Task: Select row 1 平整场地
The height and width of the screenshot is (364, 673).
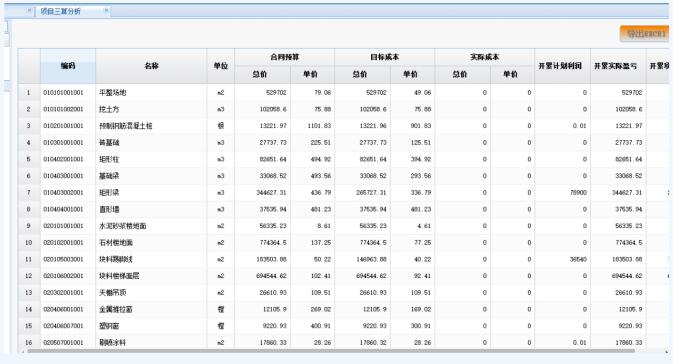Action: 343,92
